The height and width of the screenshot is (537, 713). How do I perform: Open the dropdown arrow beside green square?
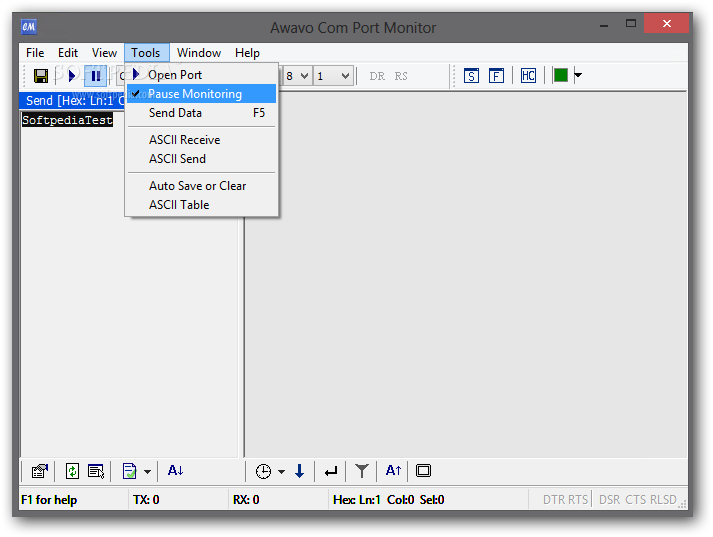click(578, 75)
